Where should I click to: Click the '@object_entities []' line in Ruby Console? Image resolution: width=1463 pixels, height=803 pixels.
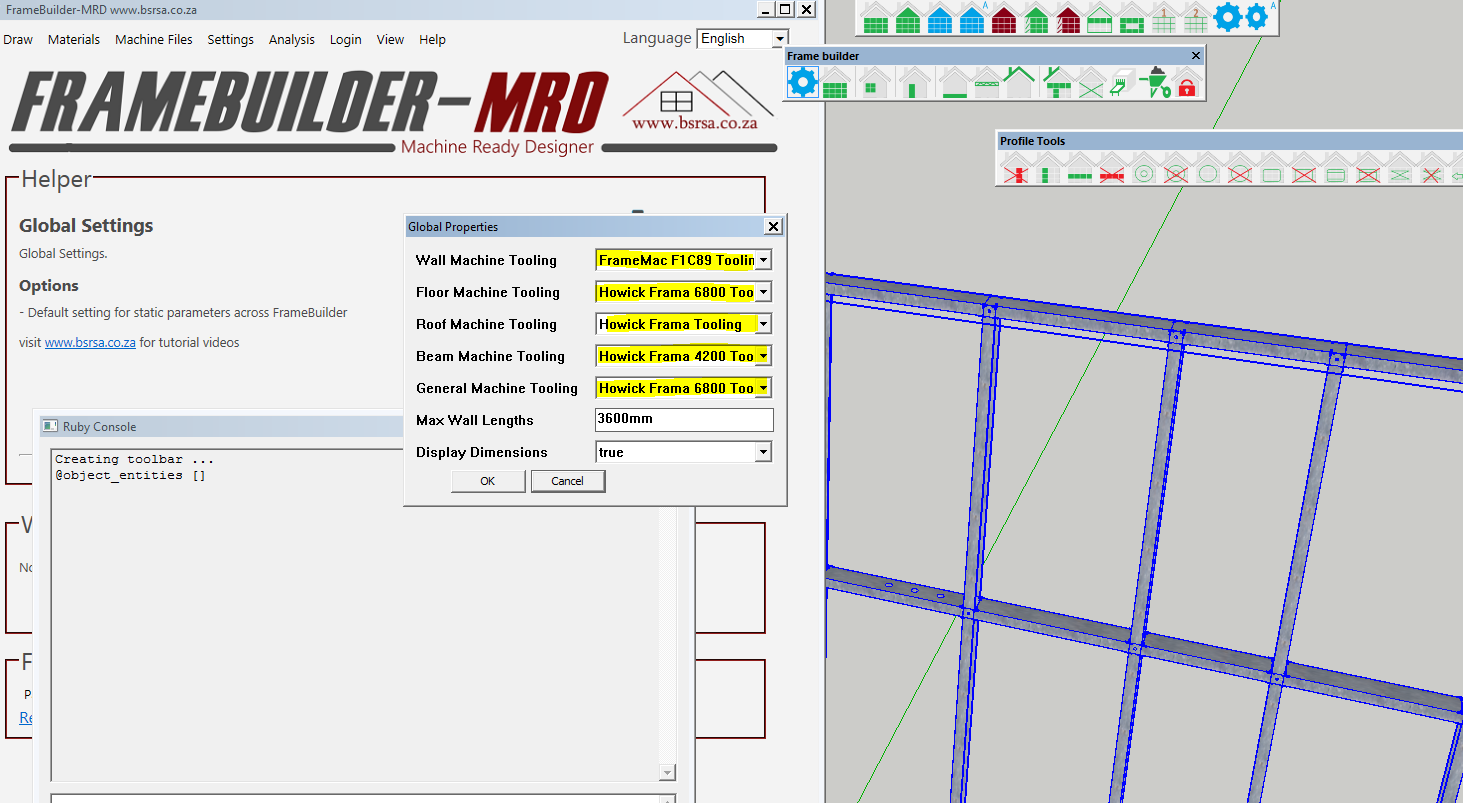[130, 475]
